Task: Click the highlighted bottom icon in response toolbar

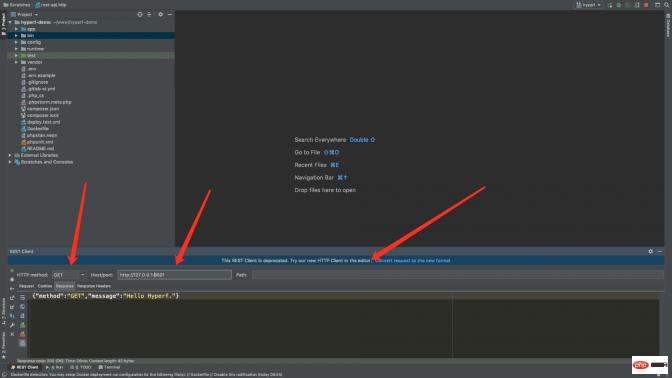Action: 23,343
